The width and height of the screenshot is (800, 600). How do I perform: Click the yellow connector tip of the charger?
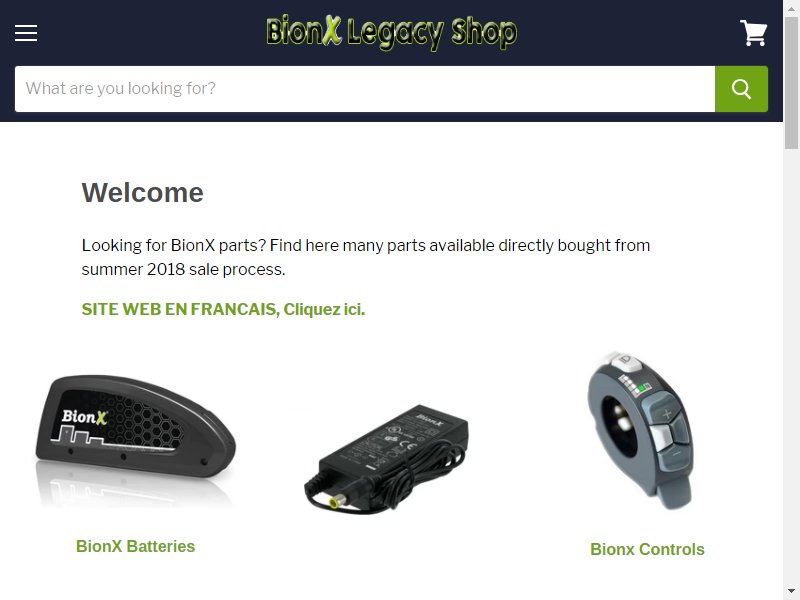(335, 503)
